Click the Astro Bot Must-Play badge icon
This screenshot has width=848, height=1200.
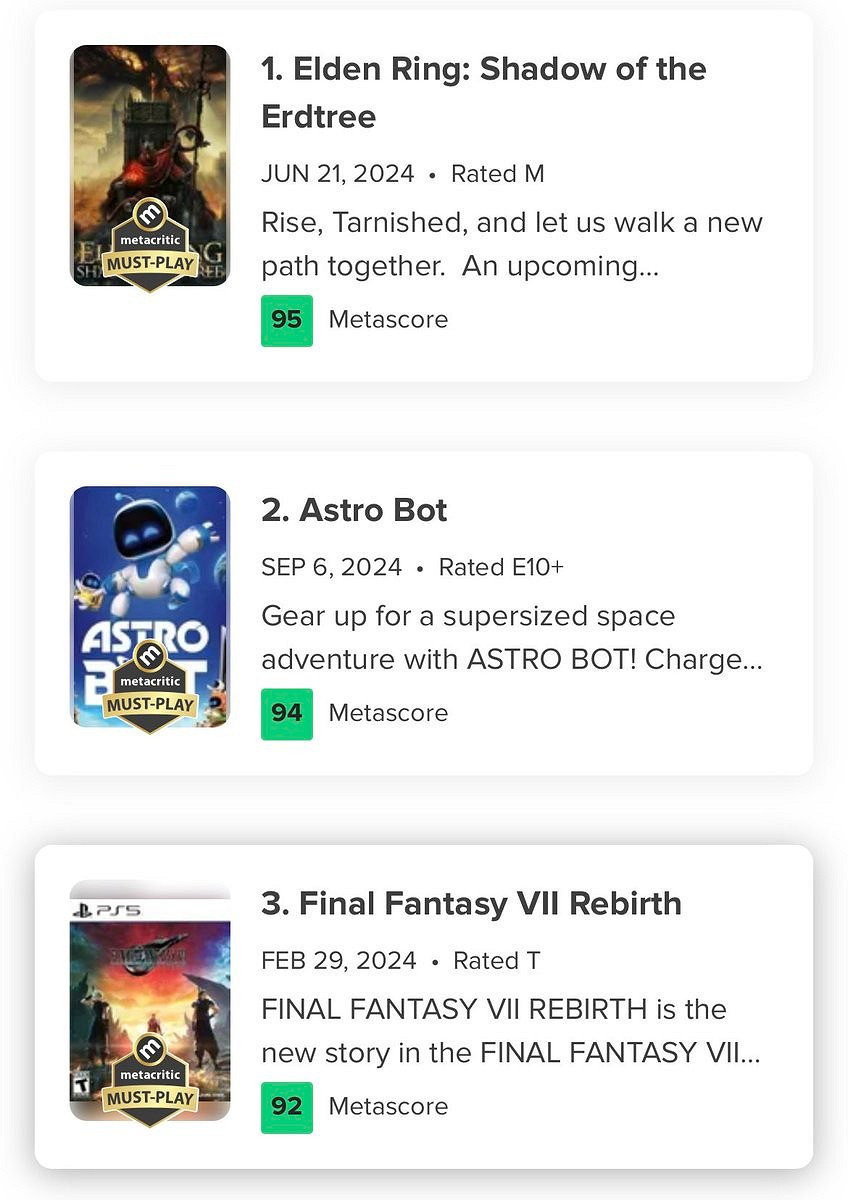[x=150, y=687]
